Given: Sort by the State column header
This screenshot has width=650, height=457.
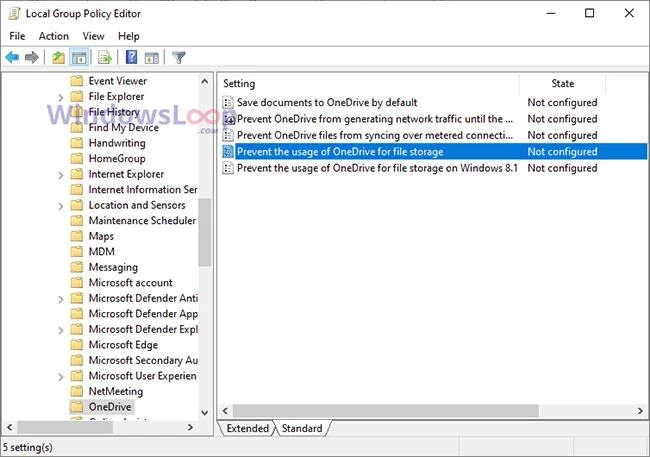Looking at the screenshot, I should [x=563, y=83].
